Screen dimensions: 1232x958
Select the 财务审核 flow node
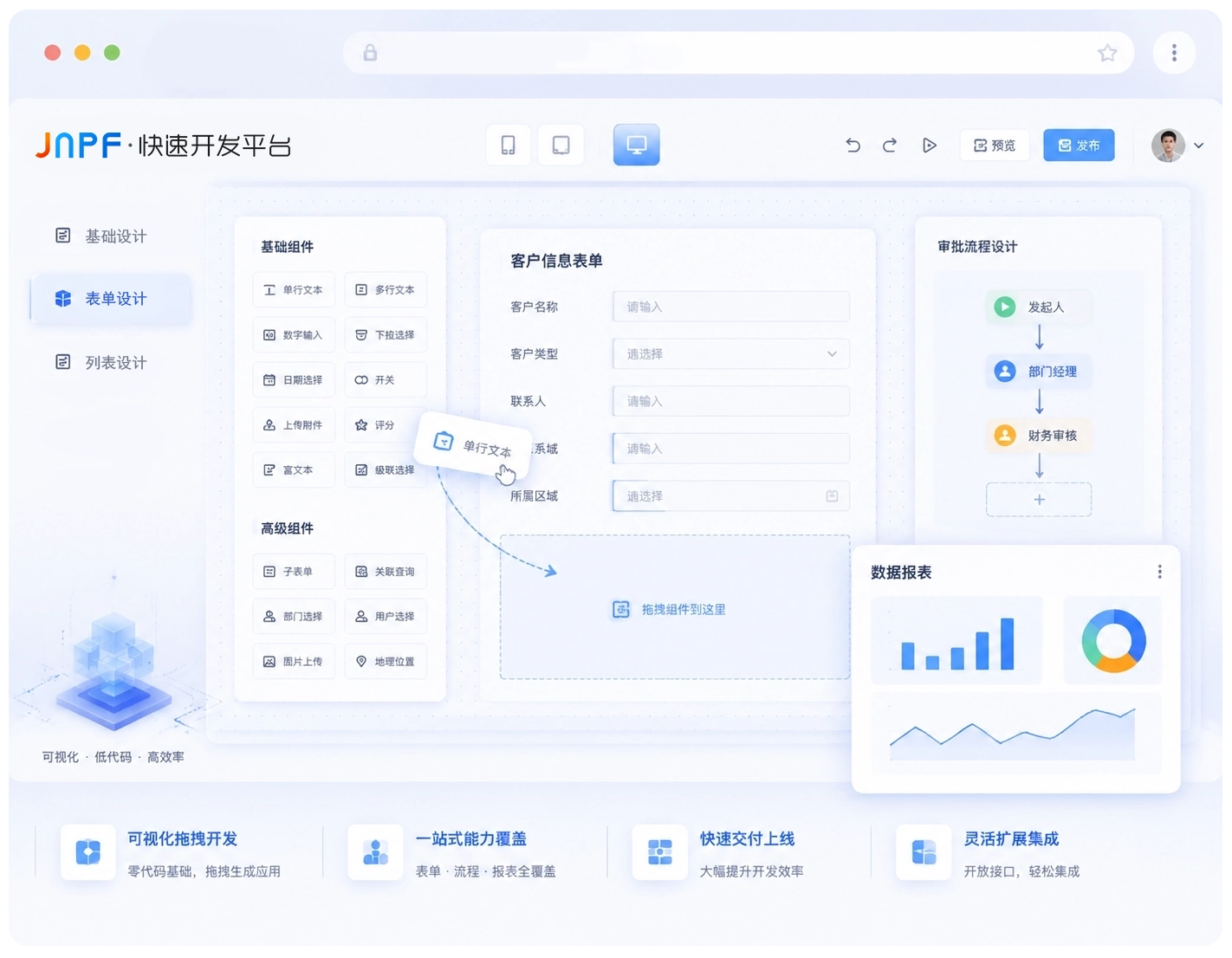(x=1038, y=436)
